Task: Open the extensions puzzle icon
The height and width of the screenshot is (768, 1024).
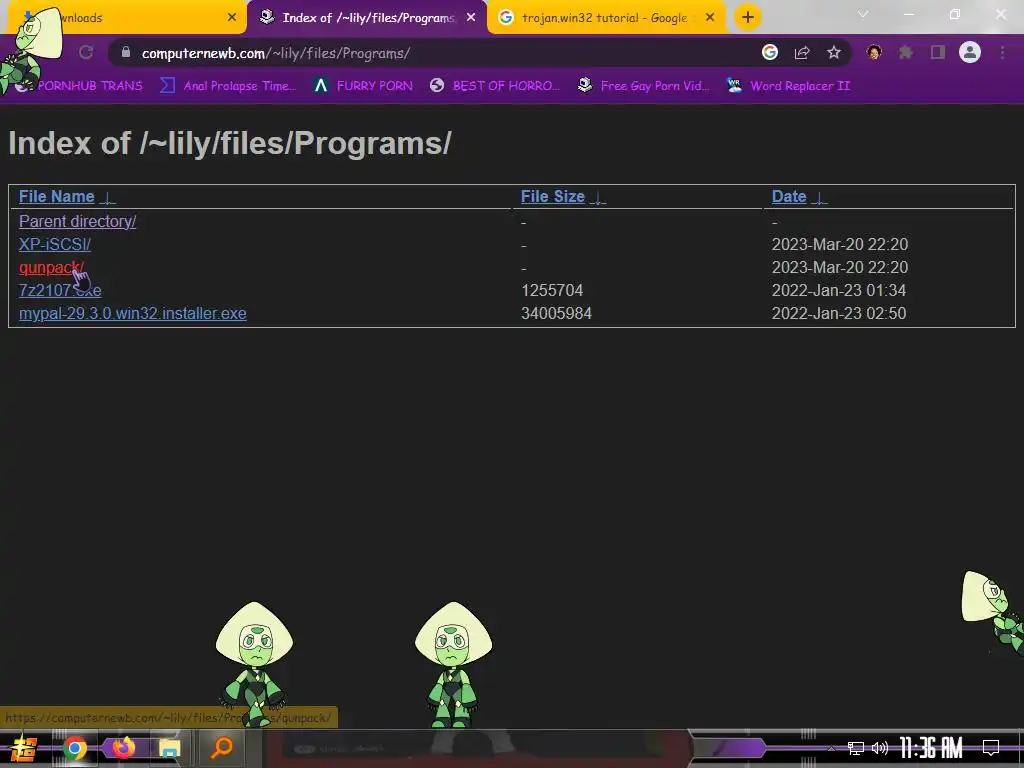Action: (x=906, y=52)
